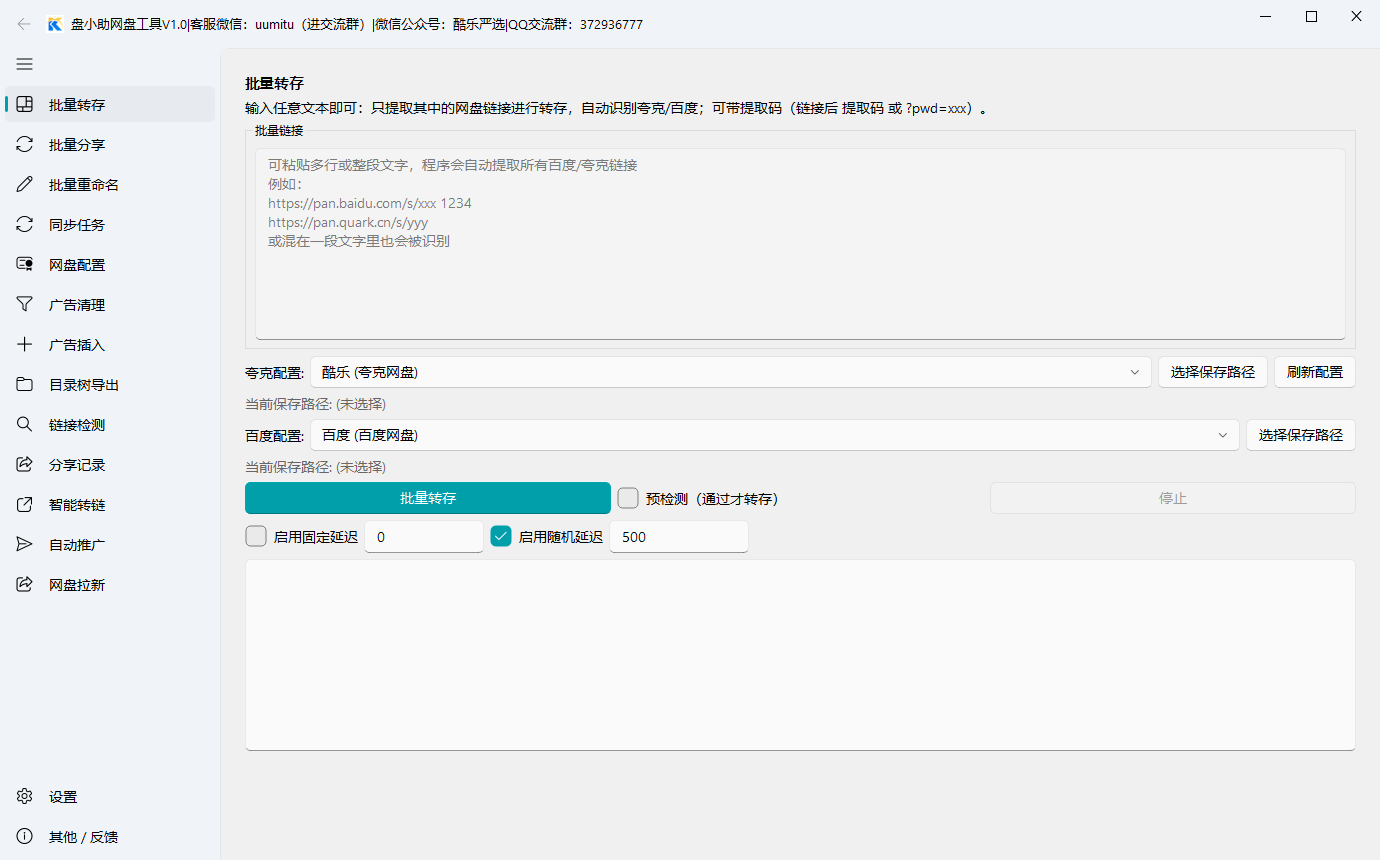Screen dimensions: 1380x860
Task: Check 启用固定延迟 option
Action: 256,536
